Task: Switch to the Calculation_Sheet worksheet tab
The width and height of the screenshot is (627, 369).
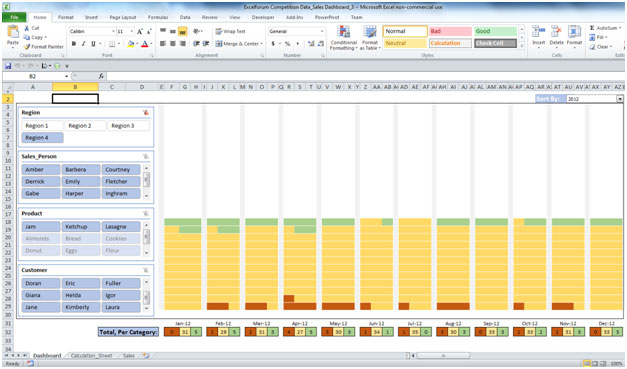Action: (92, 355)
